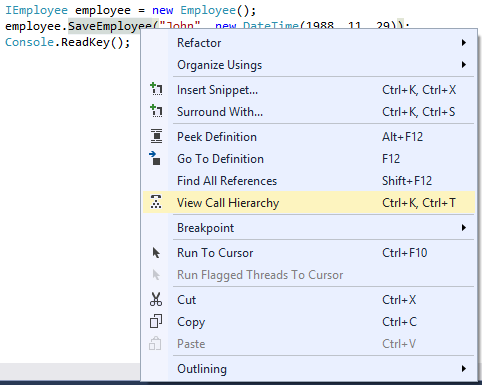Select Run To Cursor
The width and height of the screenshot is (482, 385).
click(x=309, y=253)
